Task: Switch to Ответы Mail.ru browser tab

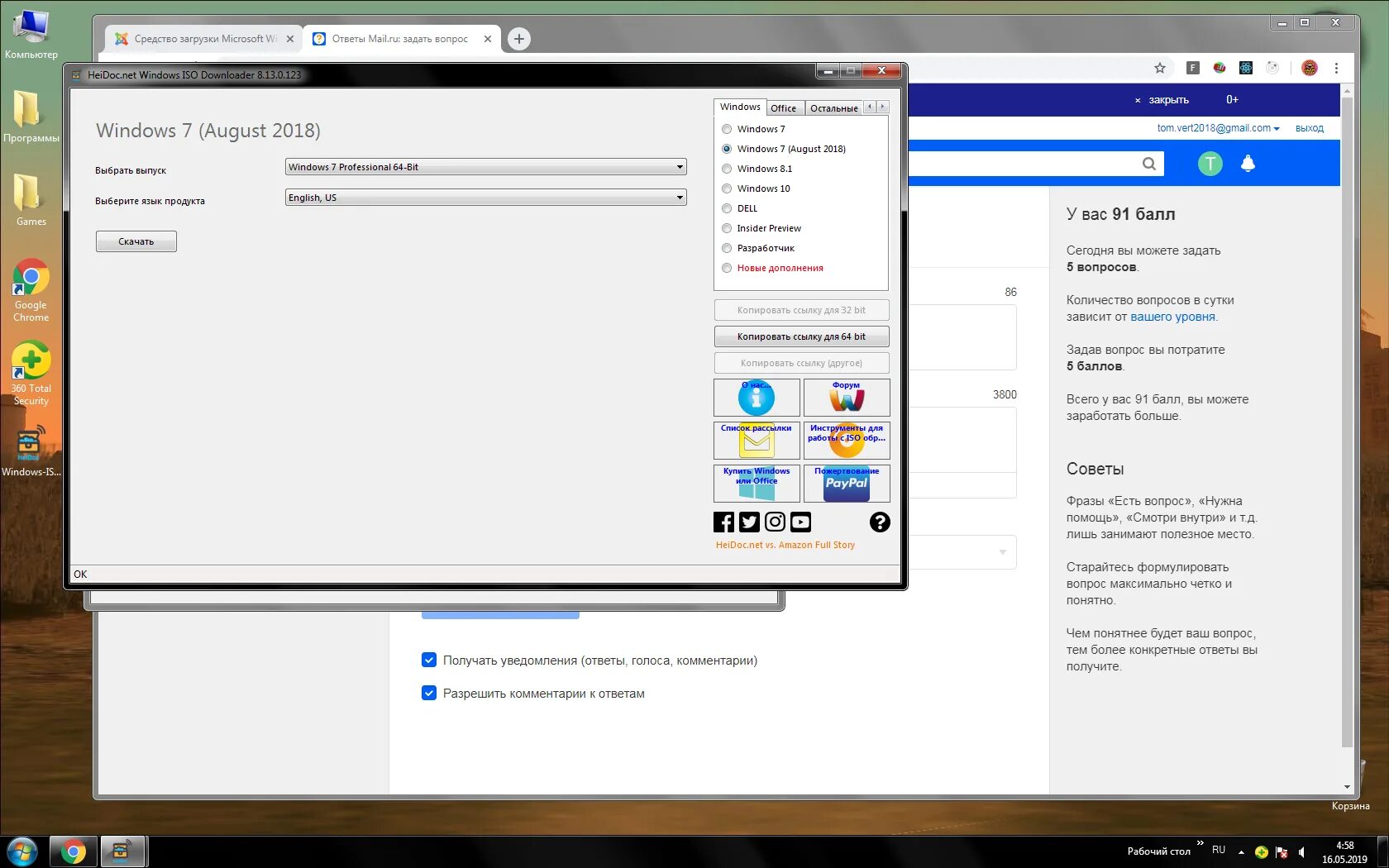Action: point(402,39)
